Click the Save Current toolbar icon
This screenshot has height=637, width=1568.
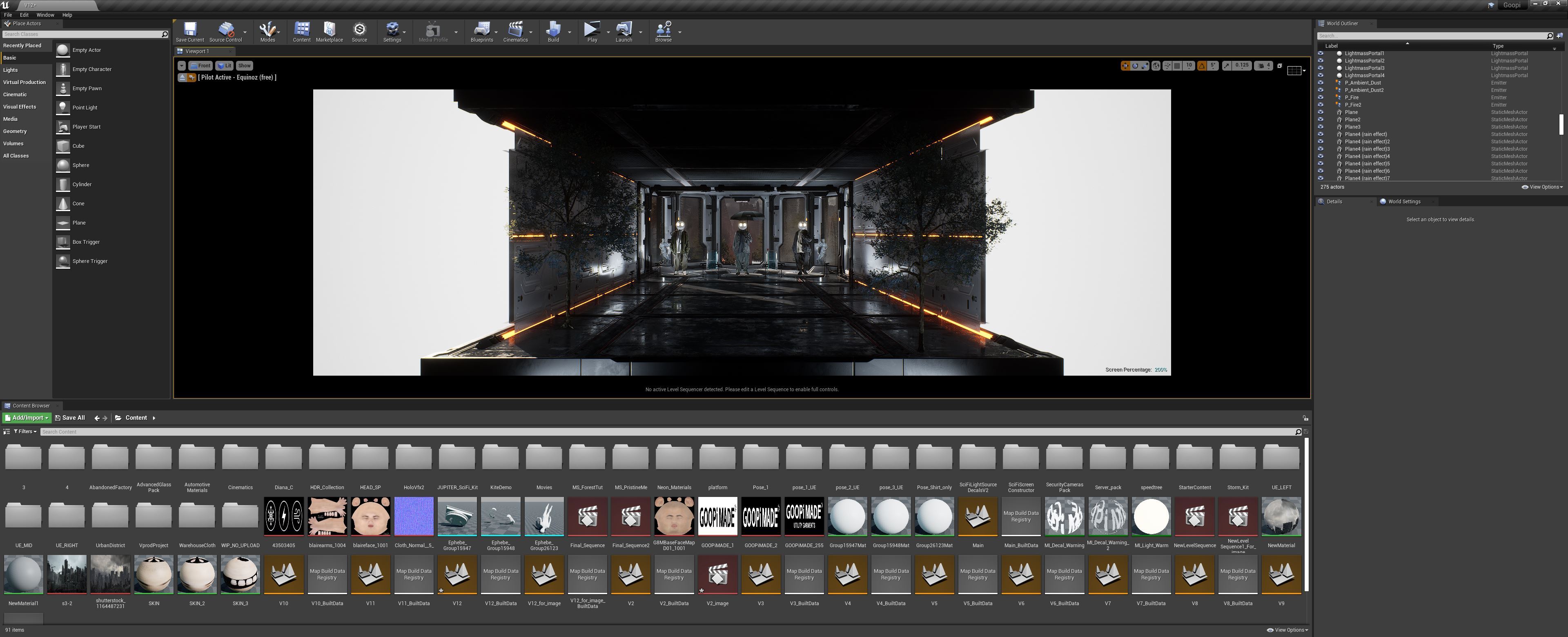click(x=190, y=31)
